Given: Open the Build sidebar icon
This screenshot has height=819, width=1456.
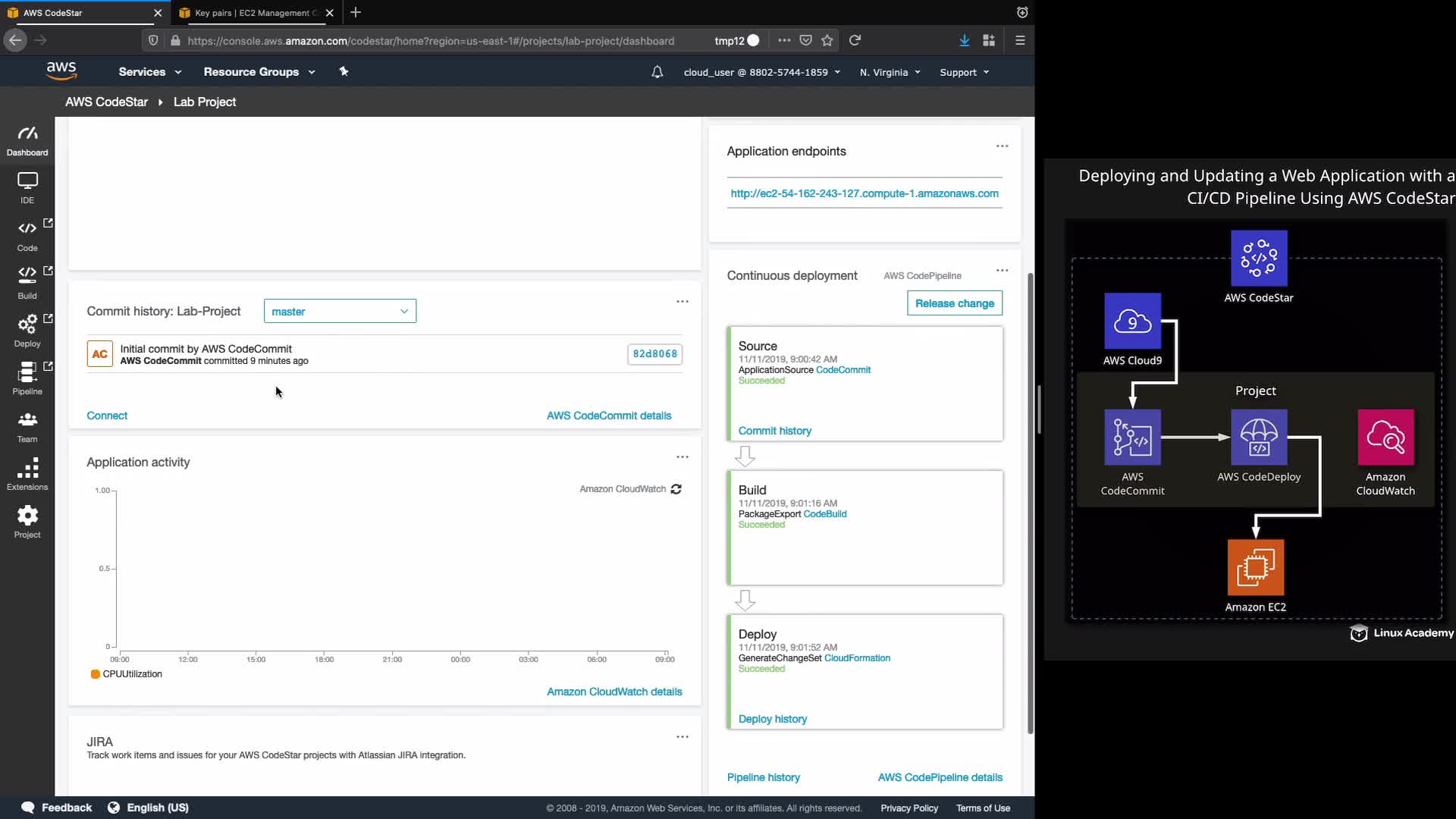Looking at the screenshot, I should coord(27,282).
